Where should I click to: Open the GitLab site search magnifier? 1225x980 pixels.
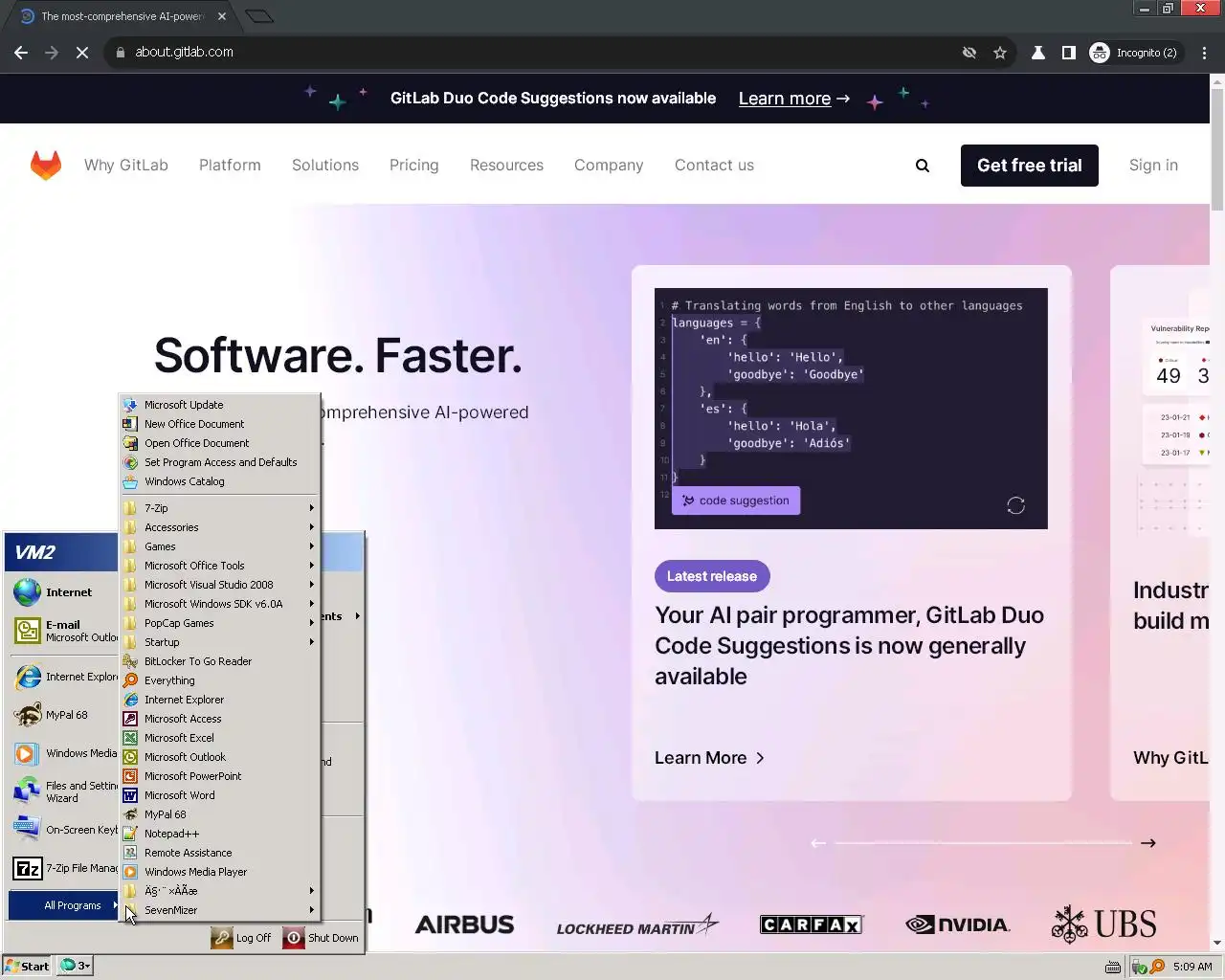[923, 166]
